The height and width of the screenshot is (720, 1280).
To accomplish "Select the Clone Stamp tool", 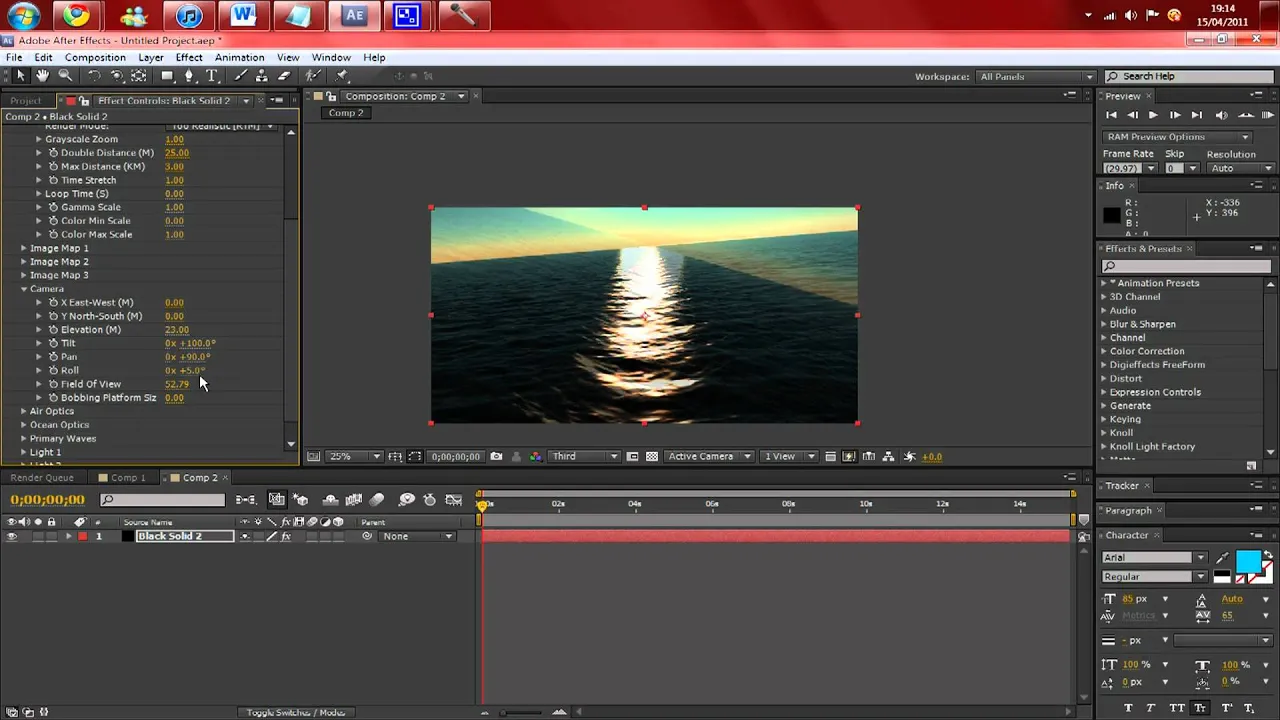I will tap(262, 76).
